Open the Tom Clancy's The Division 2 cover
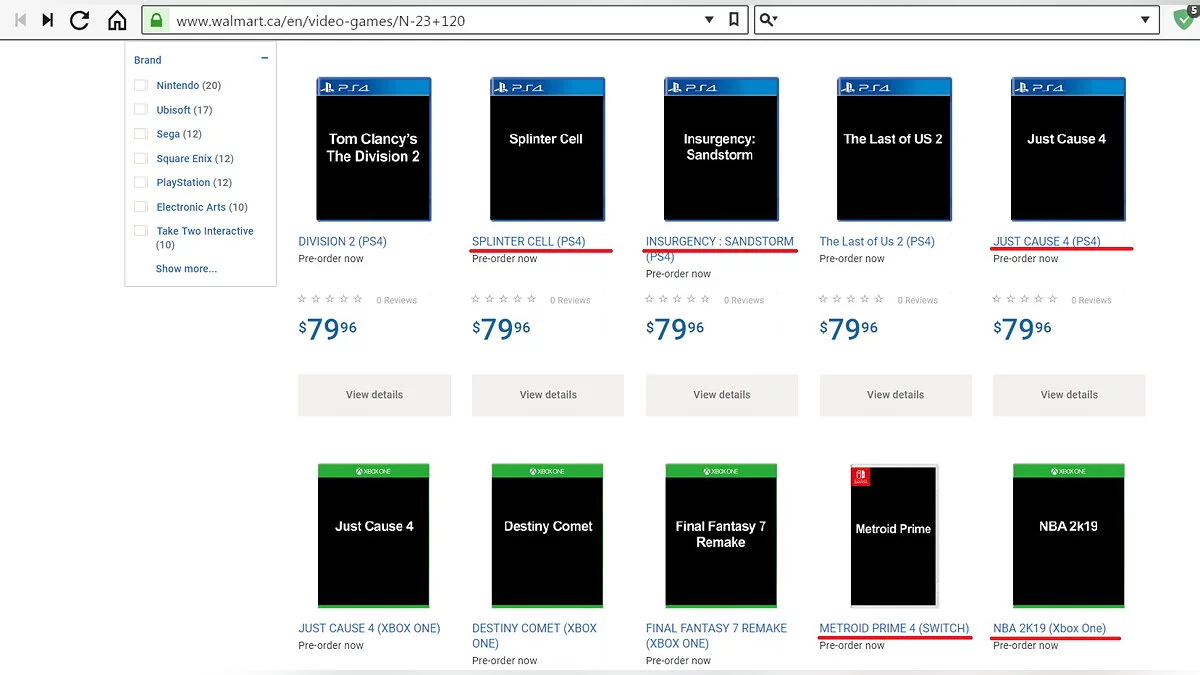The height and width of the screenshot is (675, 1200). 373,149
